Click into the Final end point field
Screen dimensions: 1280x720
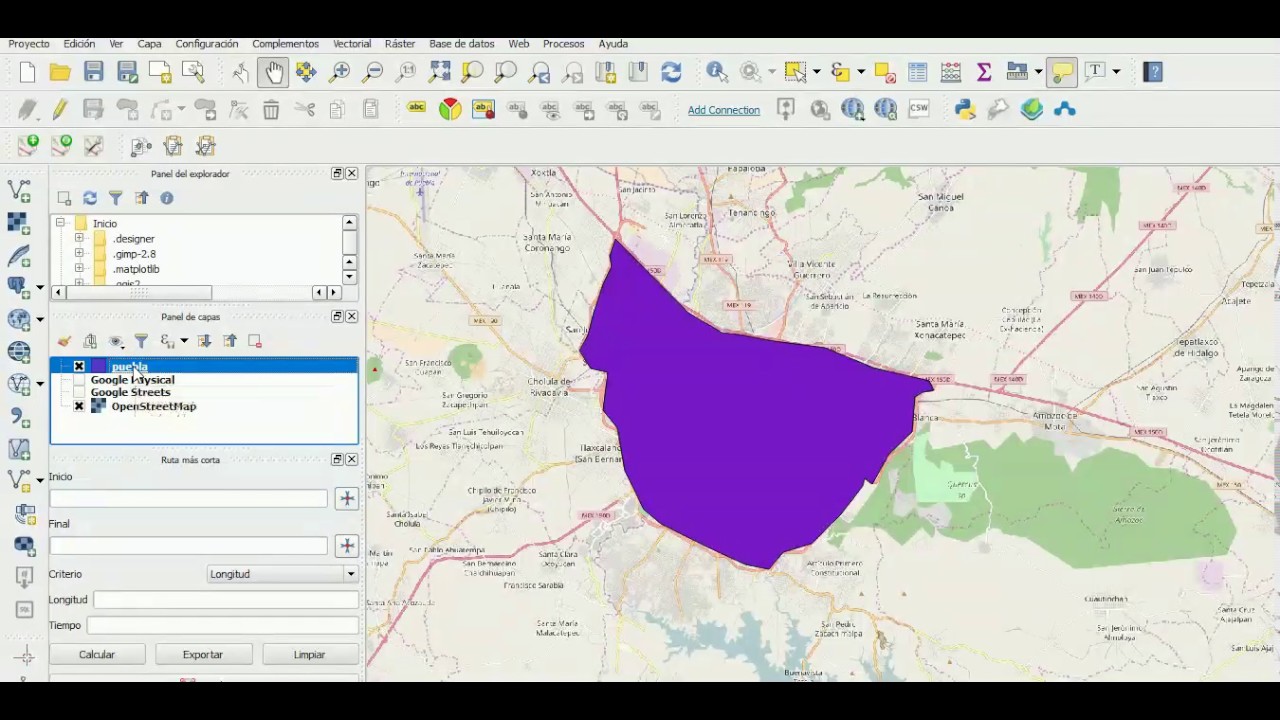click(x=188, y=545)
